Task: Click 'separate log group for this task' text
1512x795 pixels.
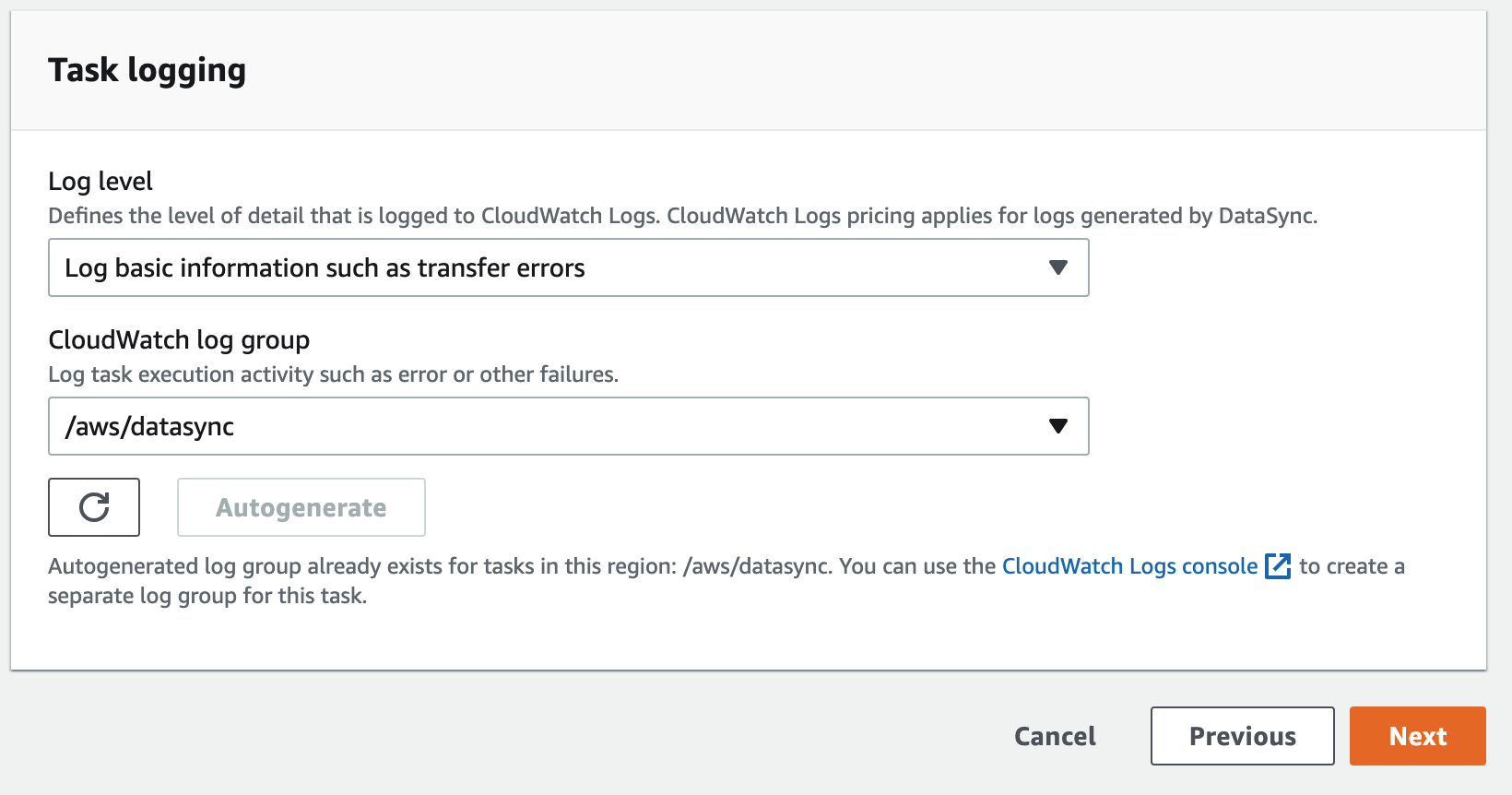Action: click(x=207, y=596)
